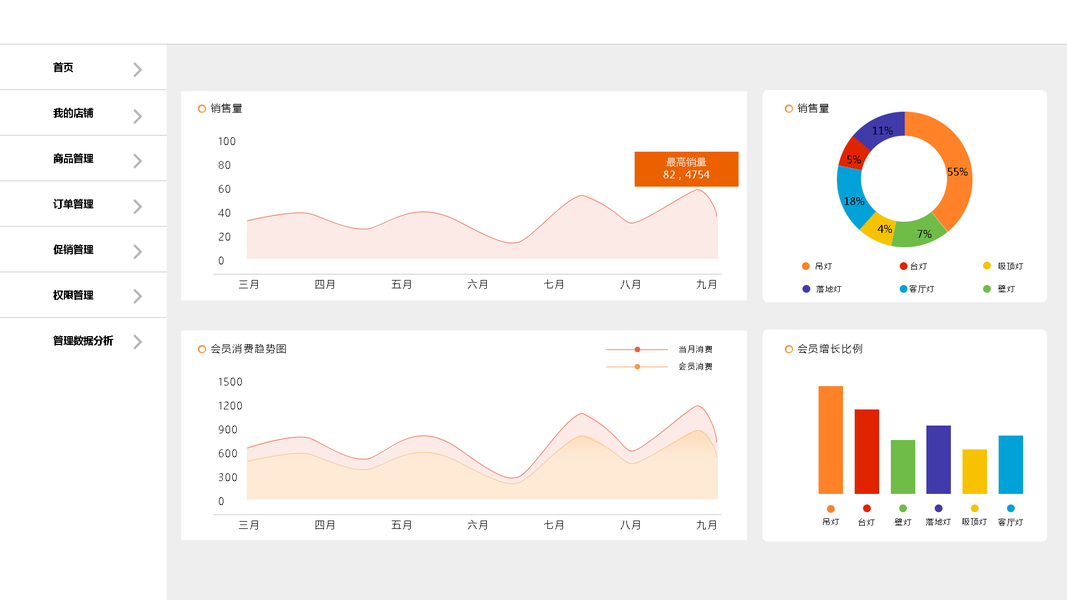Click cyan 客厅灯 dot under bar chart
This screenshot has height=600, width=1067.
[x=1011, y=508]
